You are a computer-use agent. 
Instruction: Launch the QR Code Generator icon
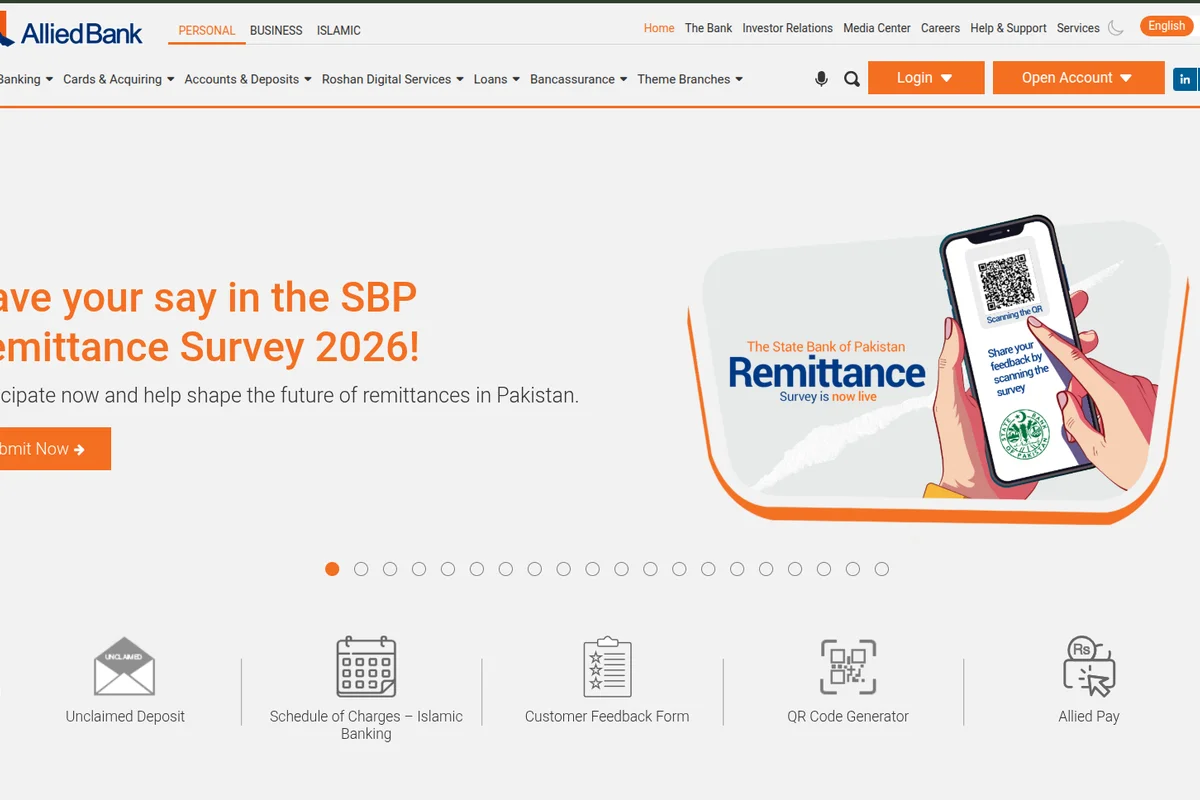click(848, 666)
